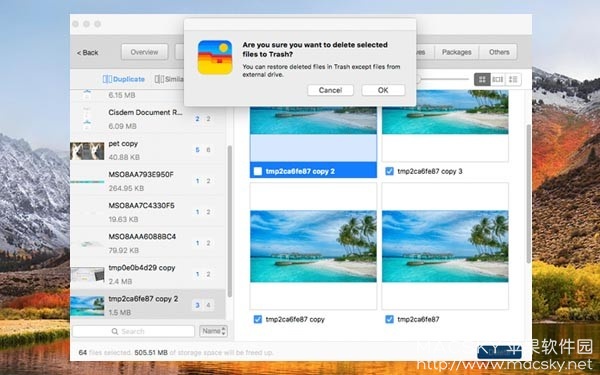
Task: Click the '2.4 MB' size text
Action: pyautogui.click(x=120, y=282)
